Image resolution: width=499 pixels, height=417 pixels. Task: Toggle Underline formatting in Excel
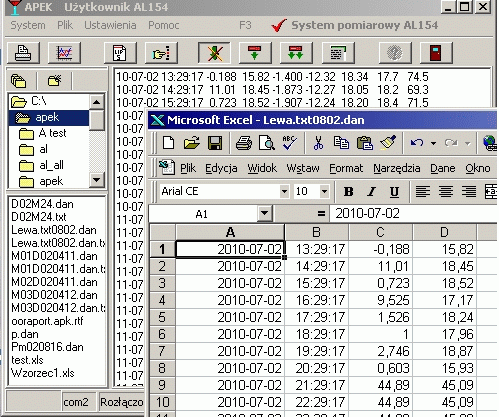point(394,192)
